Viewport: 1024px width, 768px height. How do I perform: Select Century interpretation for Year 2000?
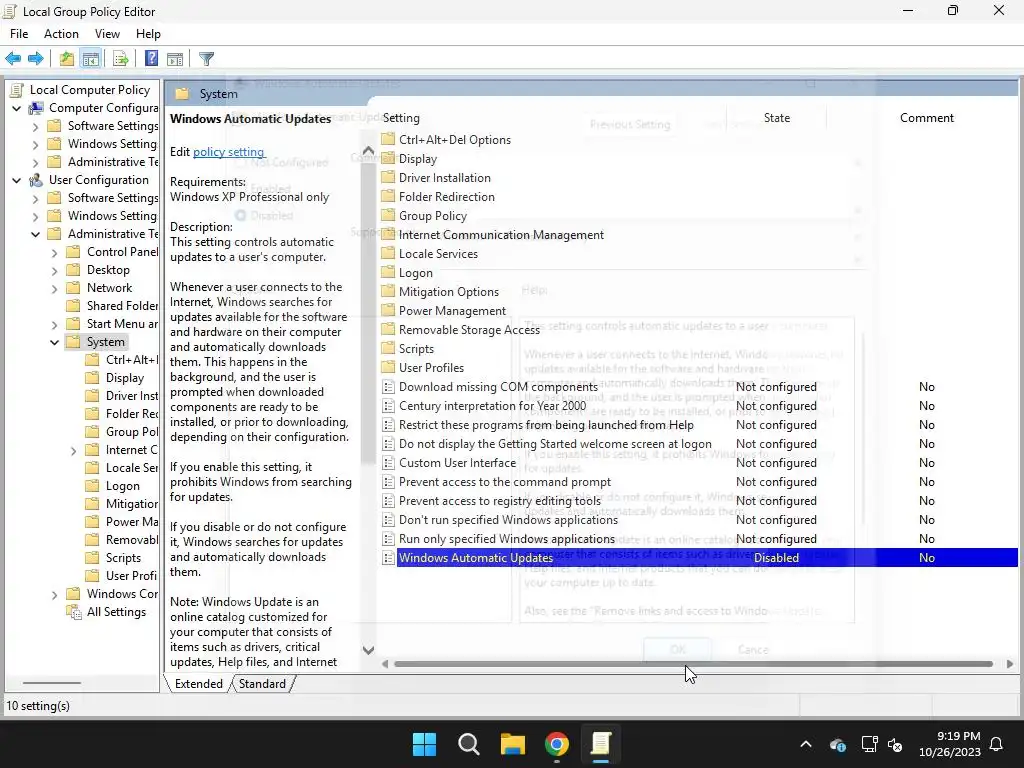[x=492, y=406]
